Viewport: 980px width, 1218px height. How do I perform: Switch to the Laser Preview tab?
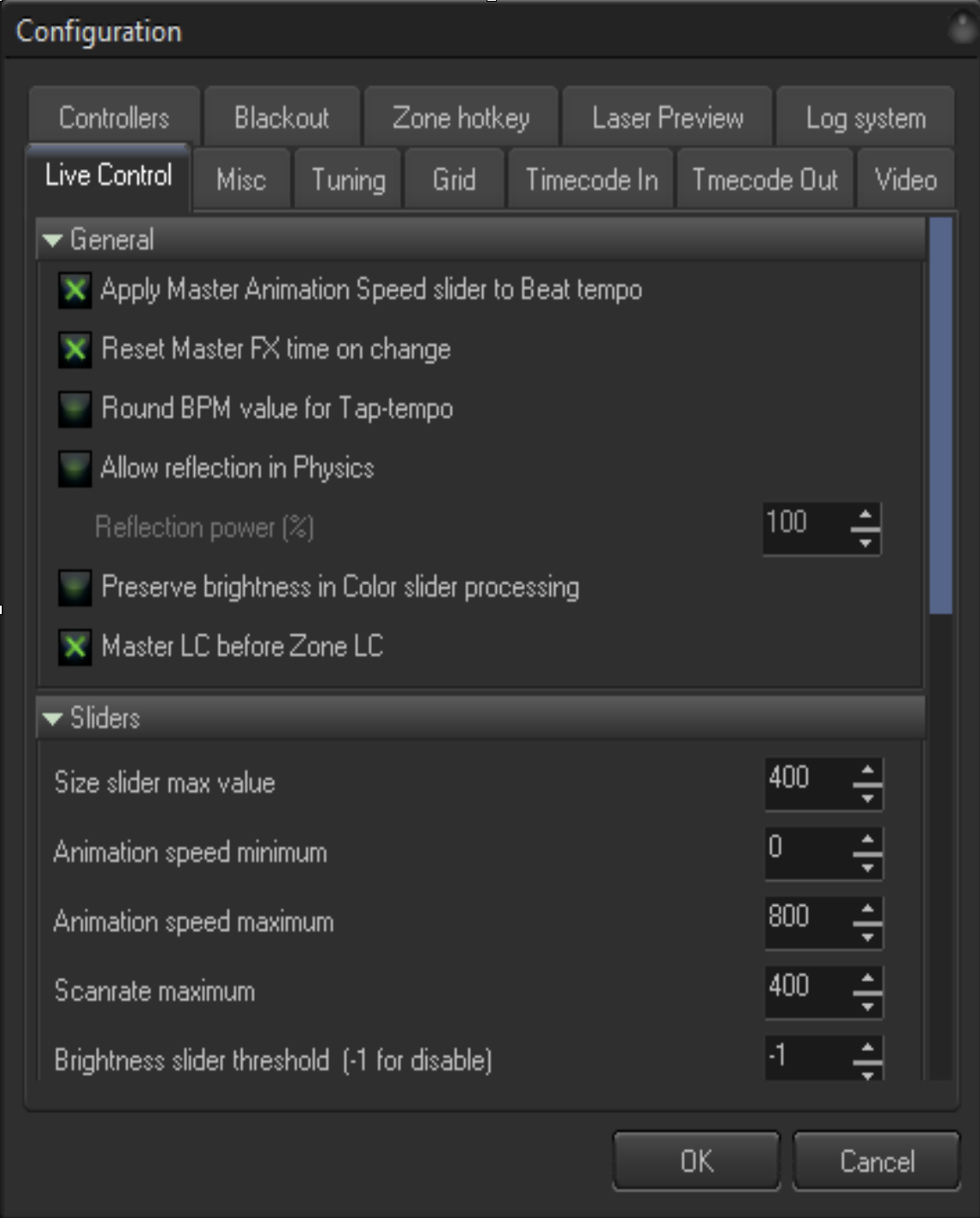point(668,117)
